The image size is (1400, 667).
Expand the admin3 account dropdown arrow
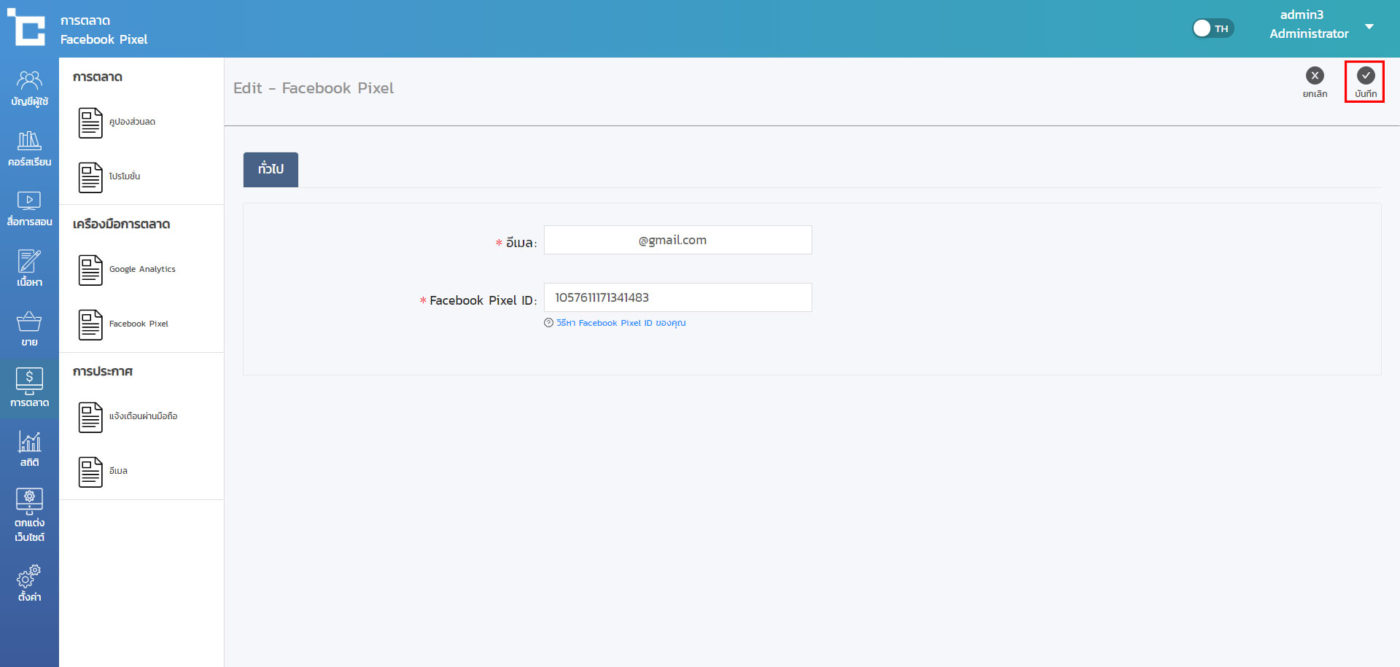(1369, 27)
